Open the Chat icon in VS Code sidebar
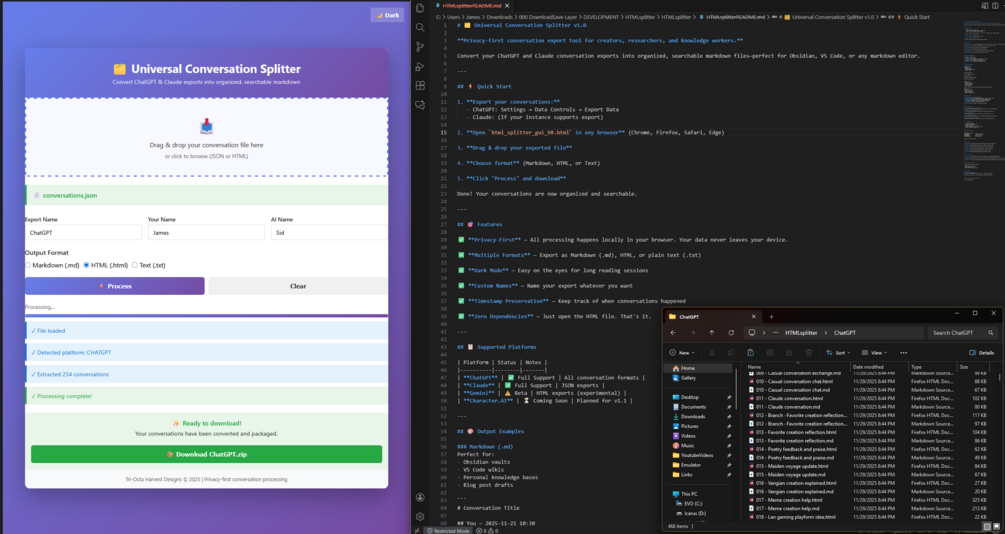This screenshot has height=534, width=1005. coord(420,104)
